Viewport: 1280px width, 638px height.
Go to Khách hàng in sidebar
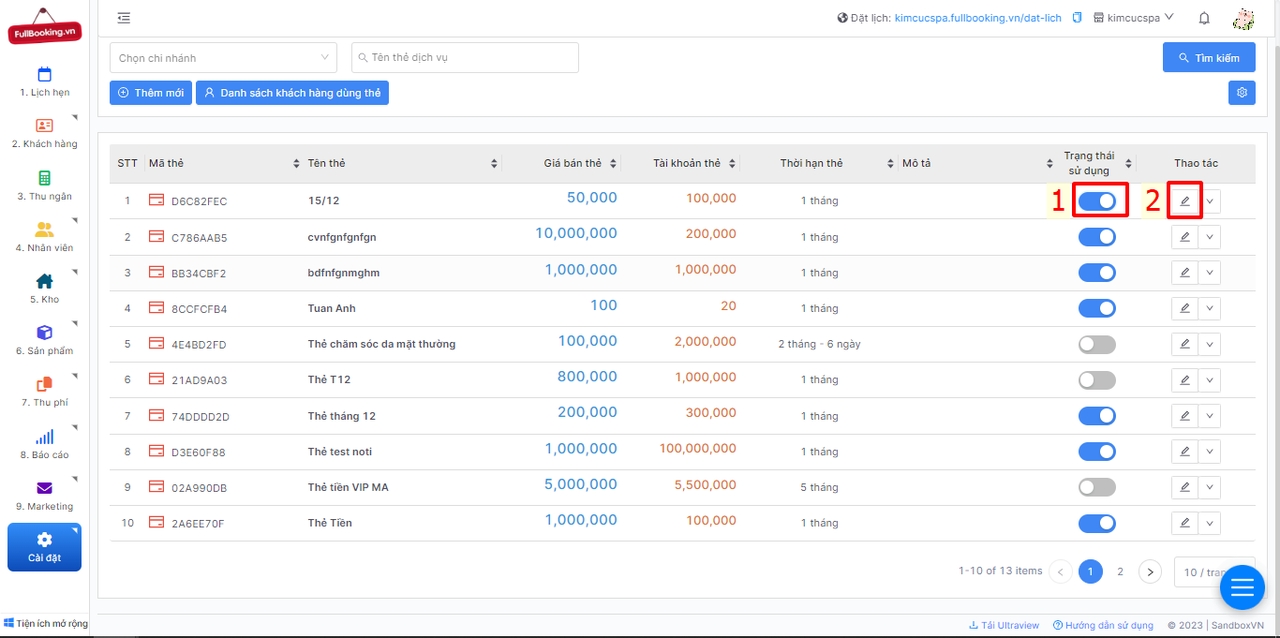(x=44, y=133)
